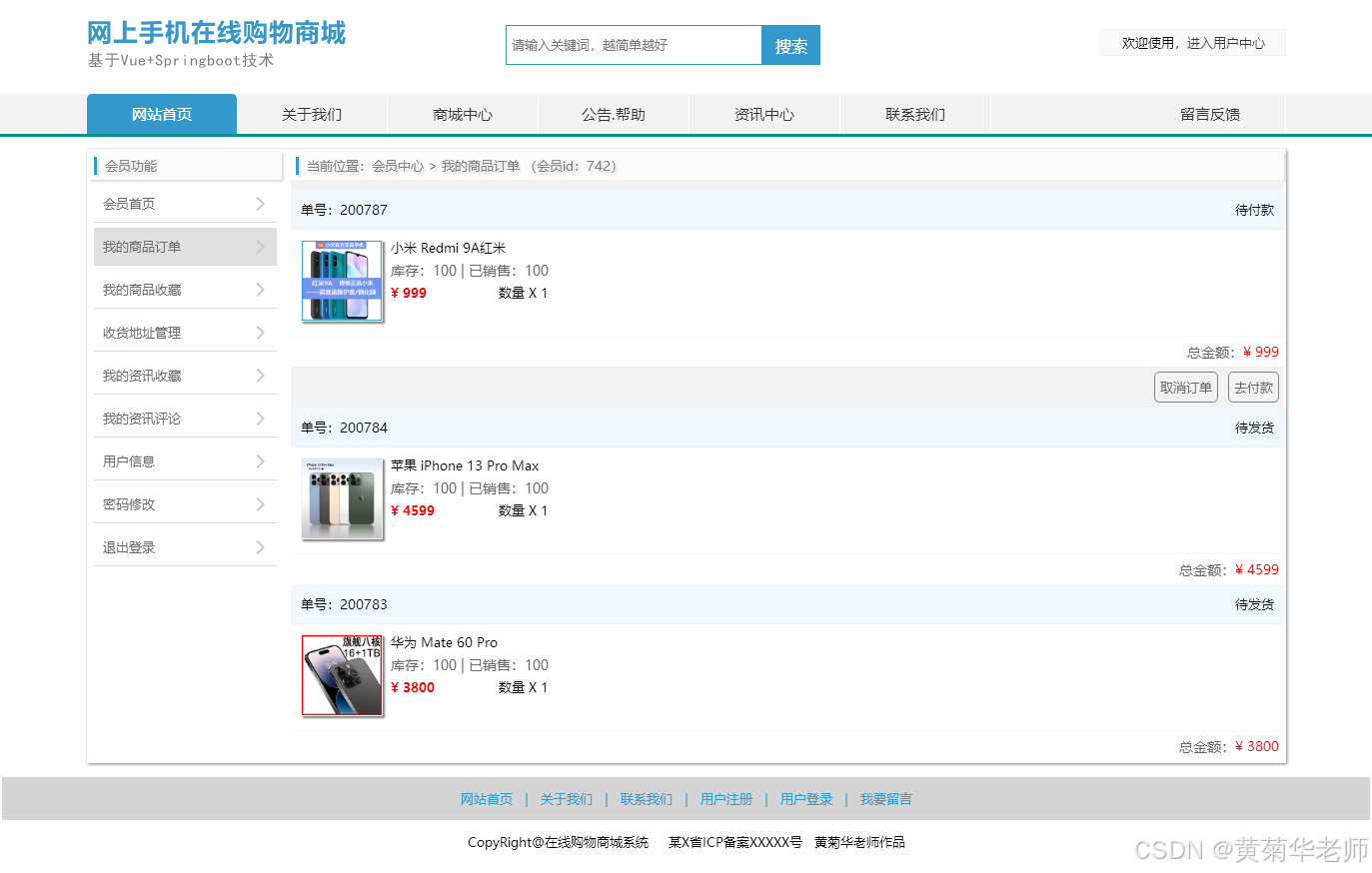This screenshot has width=1372, height=873.
Task: Click the footer link 网站首页
Action: (487, 799)
